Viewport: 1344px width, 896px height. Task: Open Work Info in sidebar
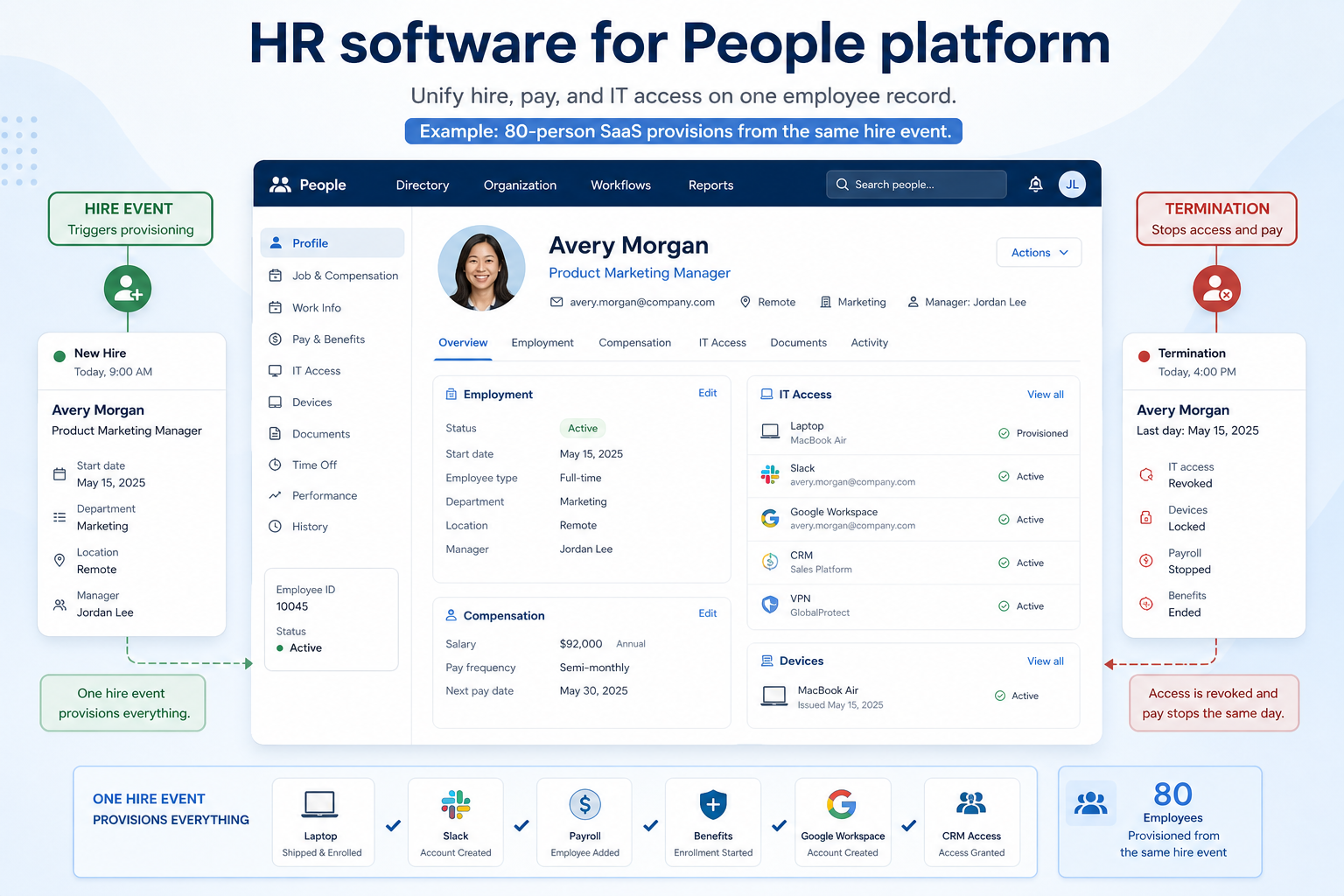tap(332, 308)
